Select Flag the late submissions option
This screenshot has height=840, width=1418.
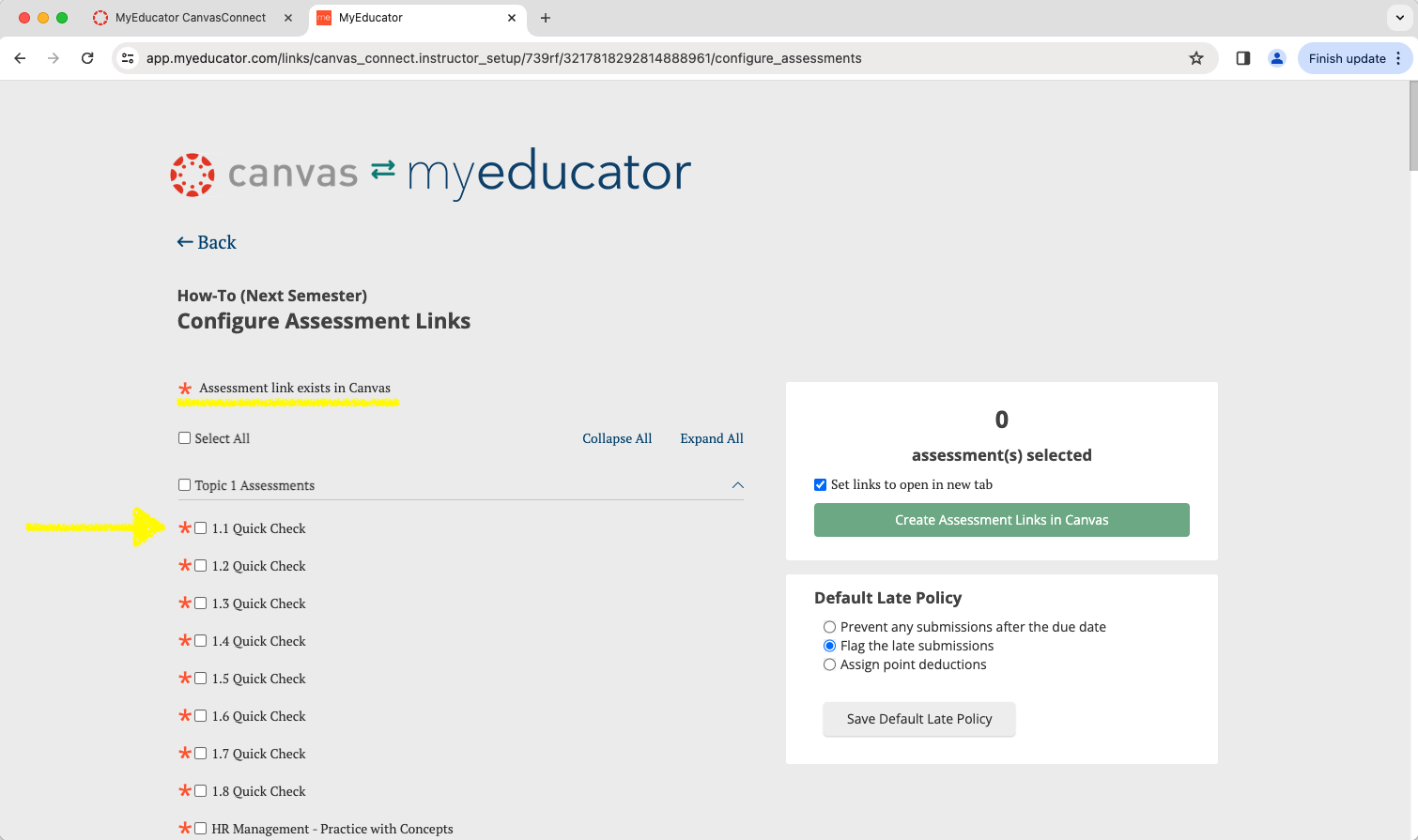click(829, 646)
